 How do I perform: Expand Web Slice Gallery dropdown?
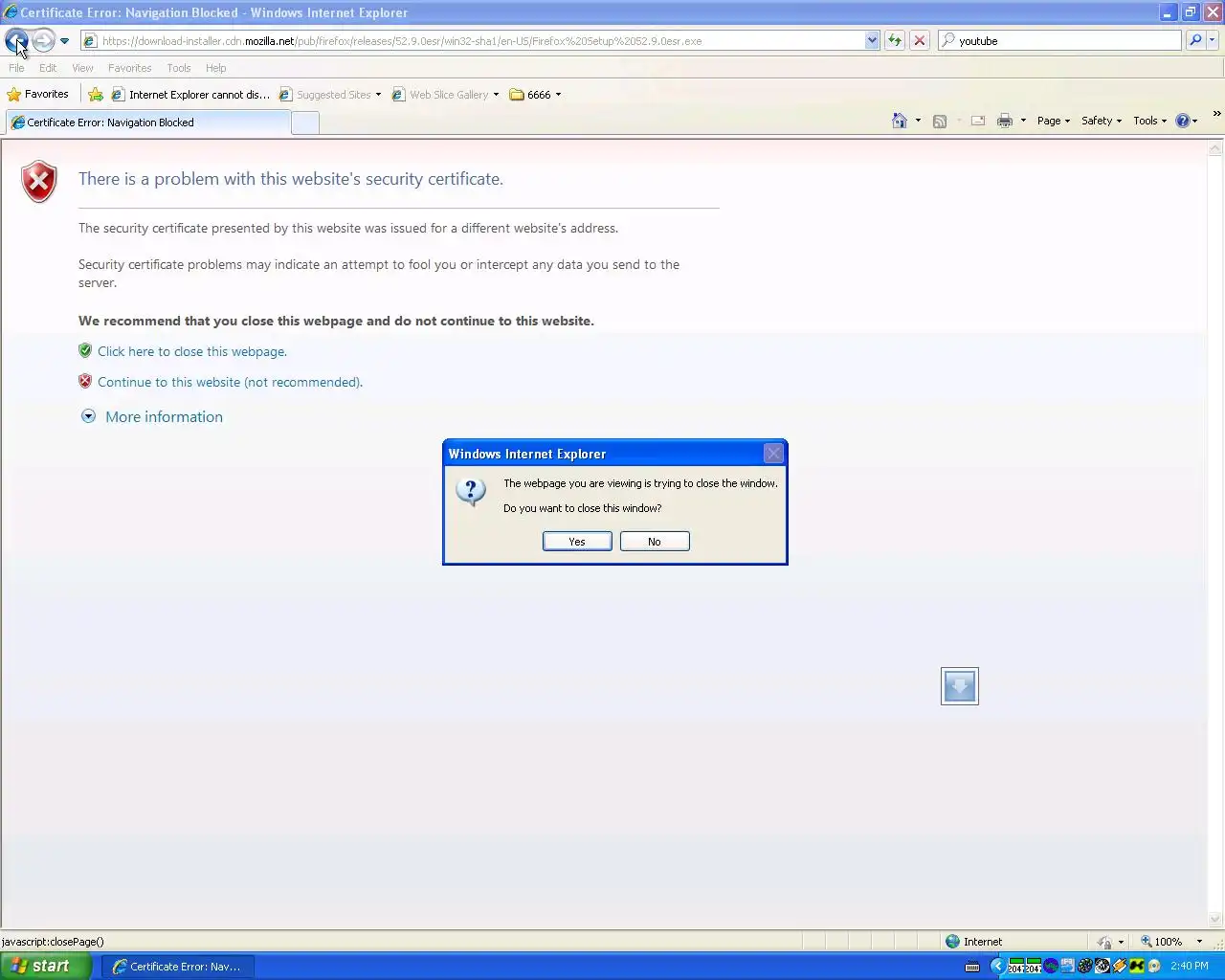coord(496,95)
